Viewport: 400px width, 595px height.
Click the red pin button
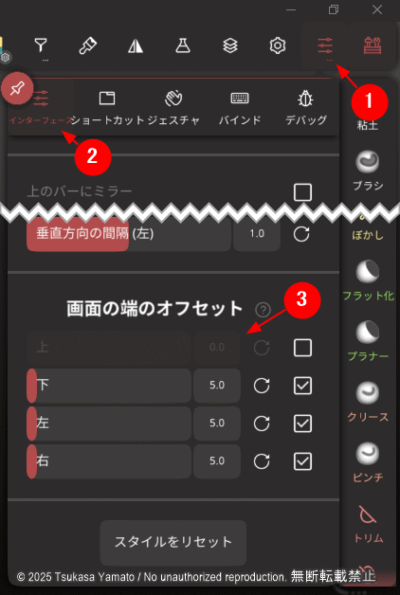click(x=17, y=89)
